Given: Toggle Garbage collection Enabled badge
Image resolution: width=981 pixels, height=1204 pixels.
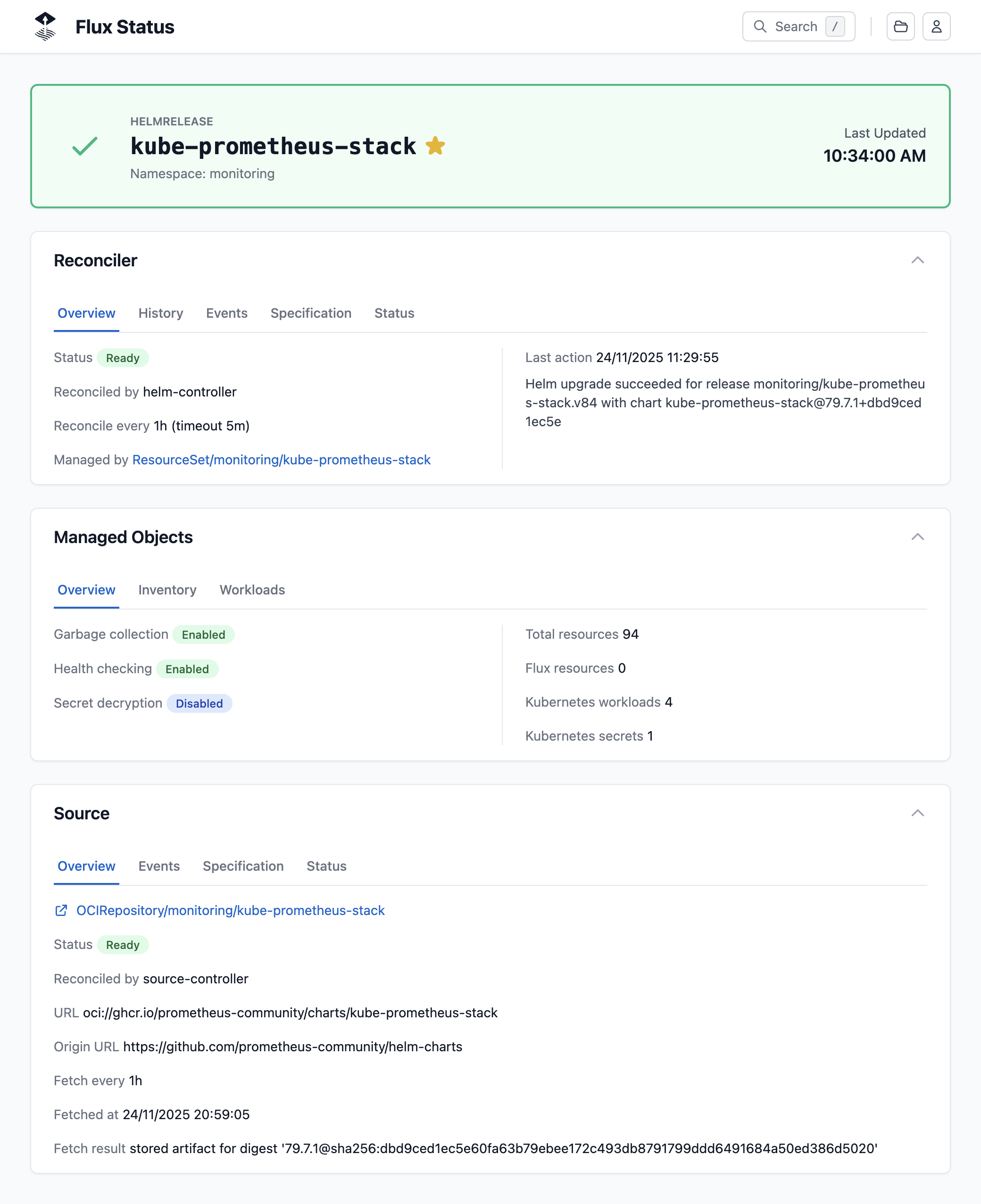Looking at the screenshot, I should click(203, 634).
